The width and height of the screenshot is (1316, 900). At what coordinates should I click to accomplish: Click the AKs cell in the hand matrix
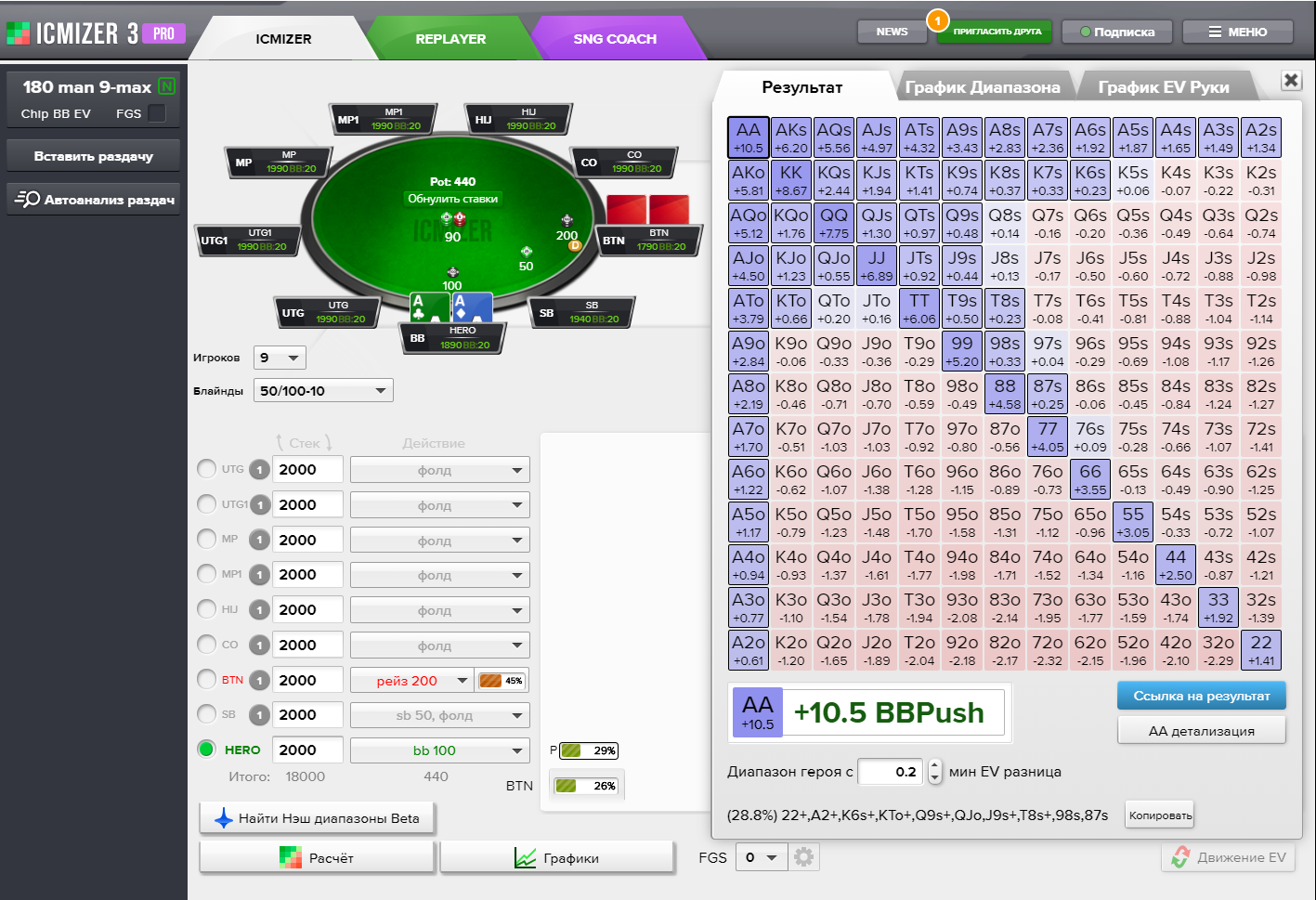point(790,137)
